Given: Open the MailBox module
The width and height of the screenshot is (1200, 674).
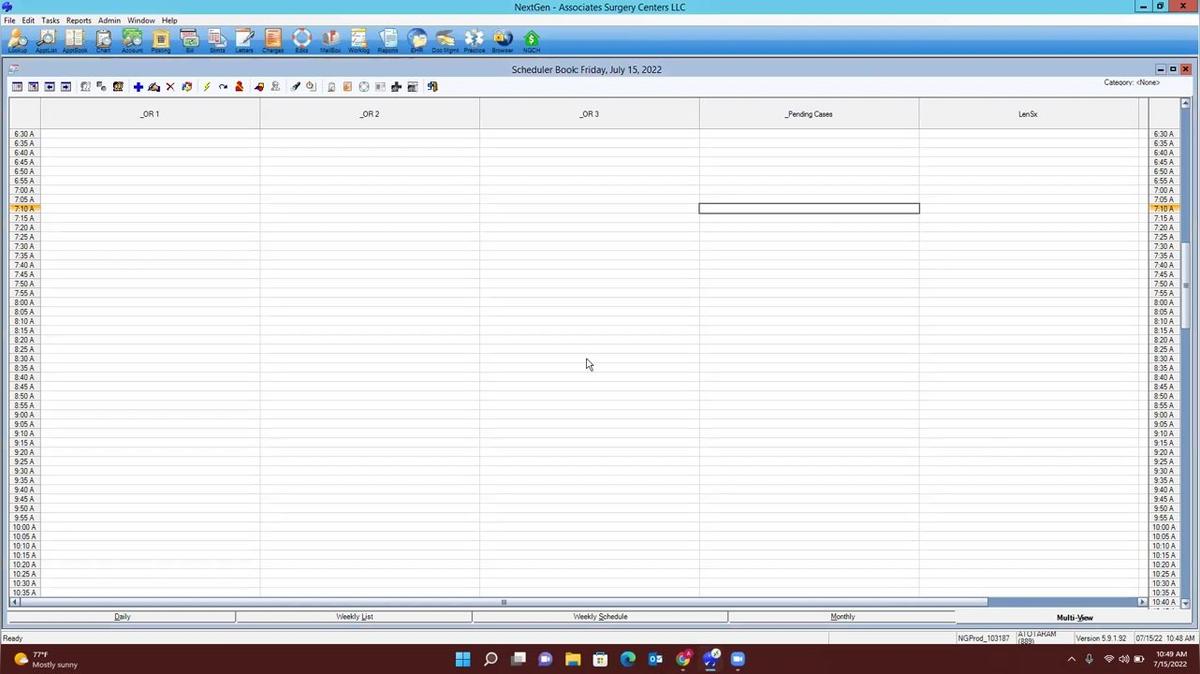Looking at the screenshot, I should pos(329,40).
